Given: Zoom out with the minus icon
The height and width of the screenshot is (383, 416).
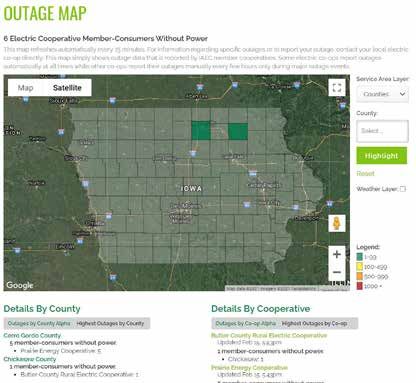Looking at the screenshot, I should (337, 272).
